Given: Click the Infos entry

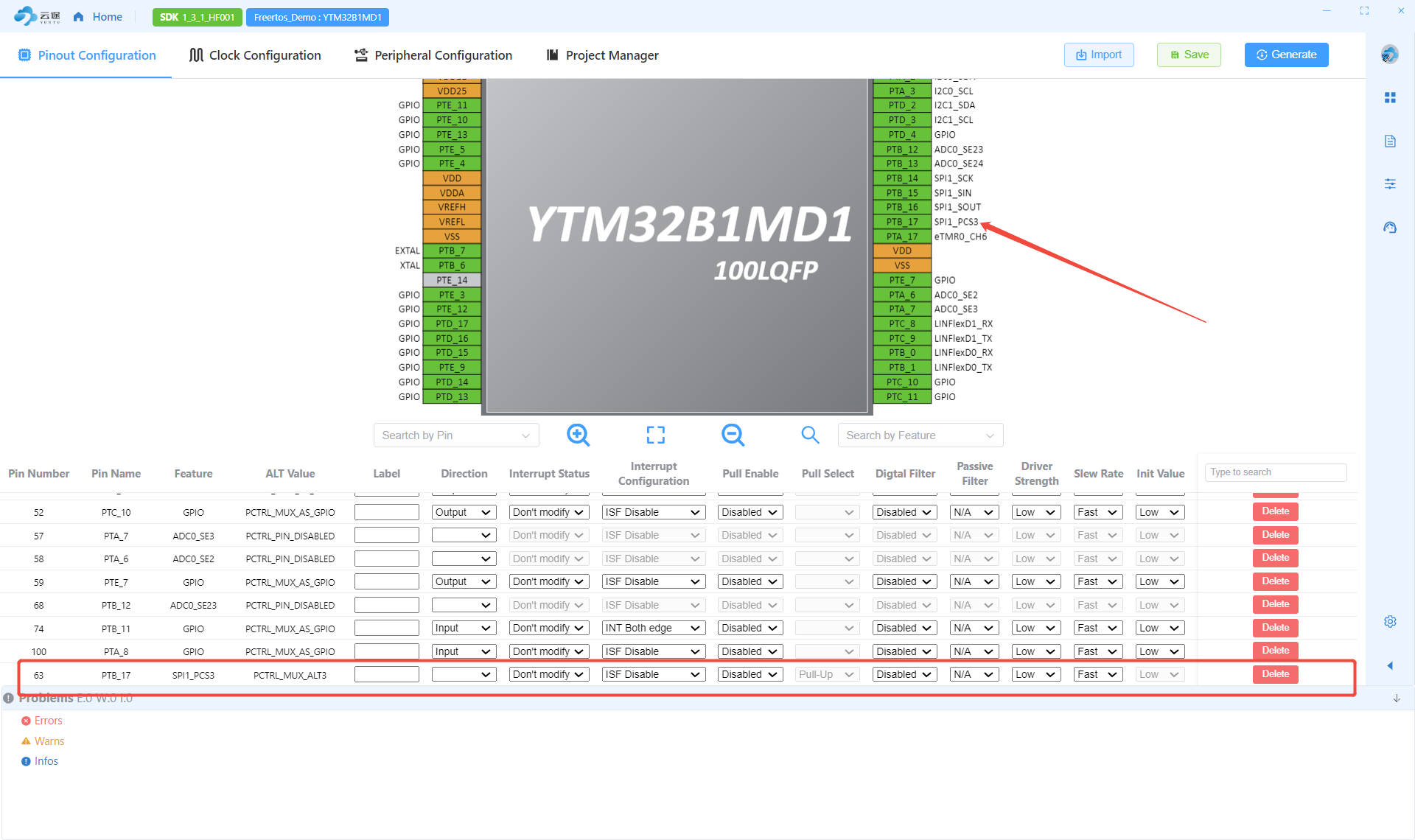Looking at the screenshot, I should [x=40, y=761].
